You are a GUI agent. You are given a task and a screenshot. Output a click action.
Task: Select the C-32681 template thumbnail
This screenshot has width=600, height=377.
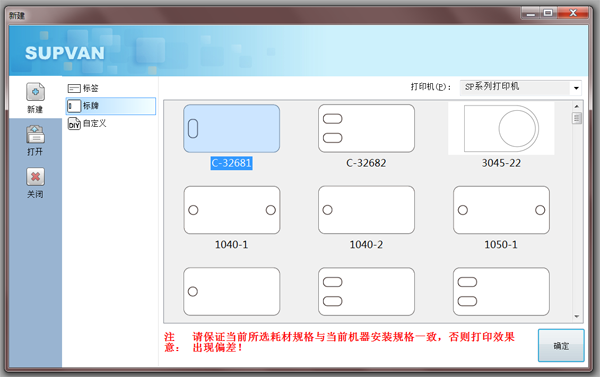232,129
